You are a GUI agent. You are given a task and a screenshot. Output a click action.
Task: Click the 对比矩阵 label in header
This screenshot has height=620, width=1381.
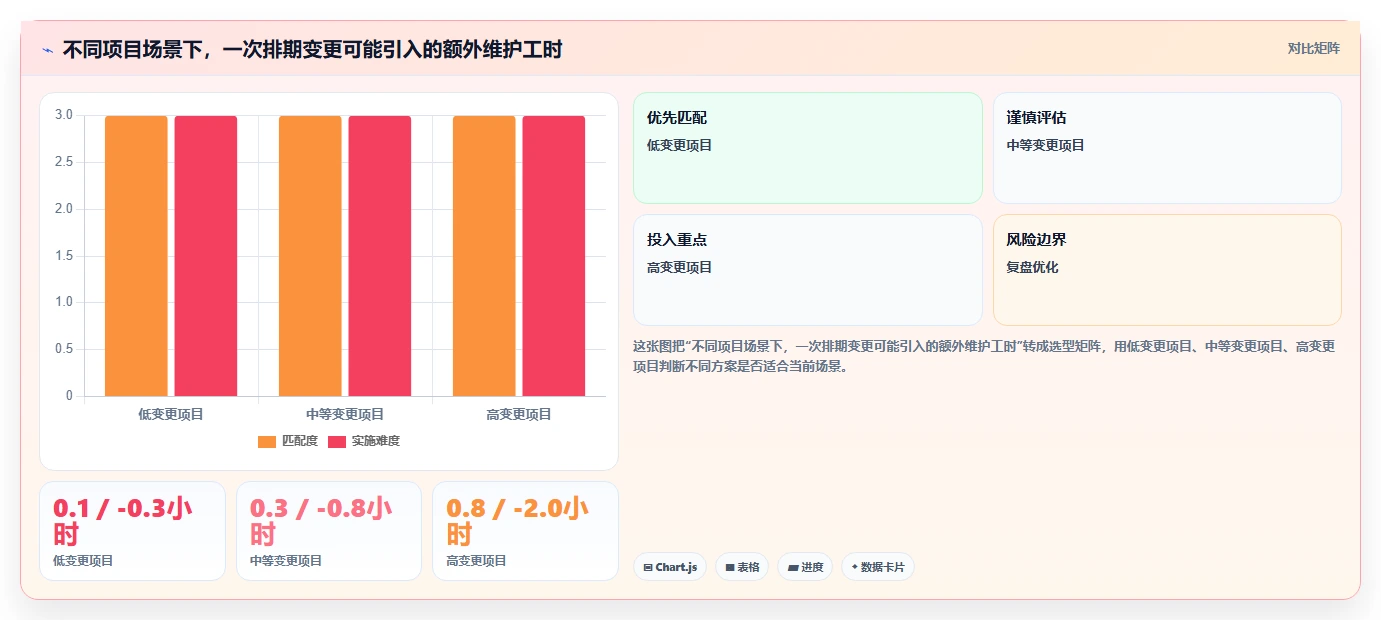click(x=1313, y=48)
